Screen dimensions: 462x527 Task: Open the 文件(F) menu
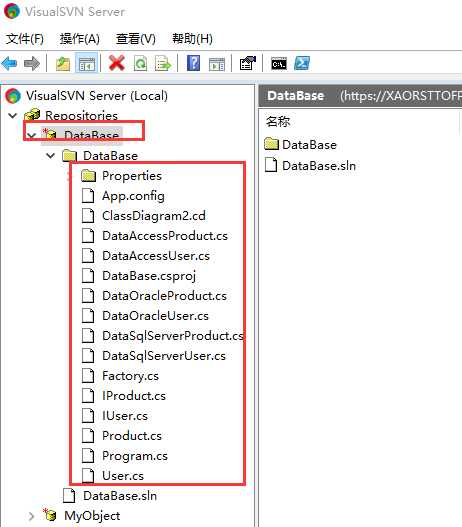click(x=25, y=39)
